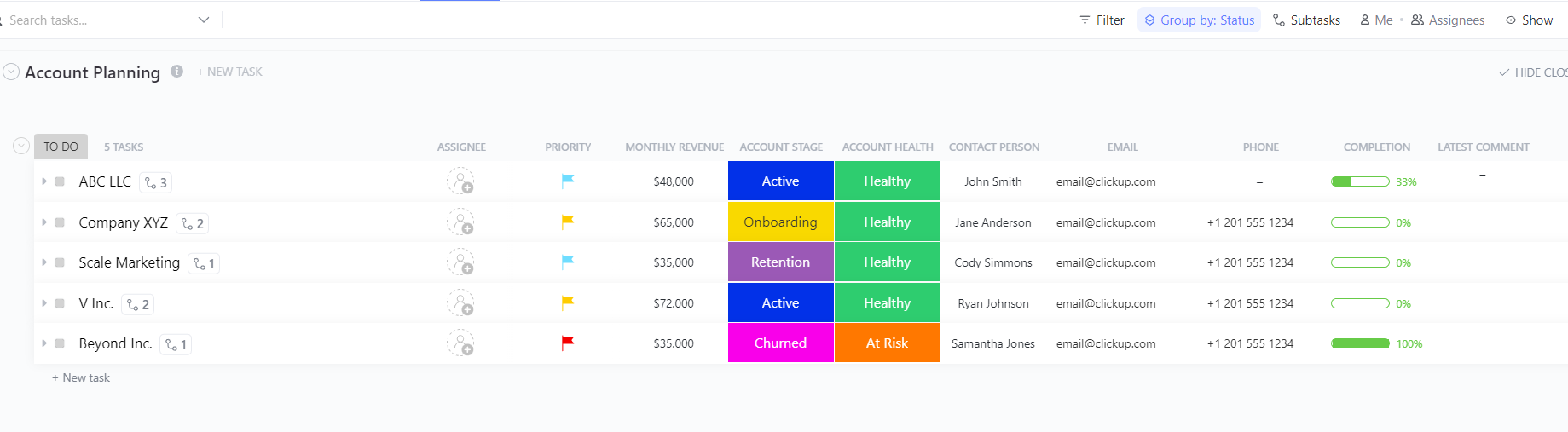
Task: Click ABC LLC's 33% completion bar
Action: tap(1360, 181)
